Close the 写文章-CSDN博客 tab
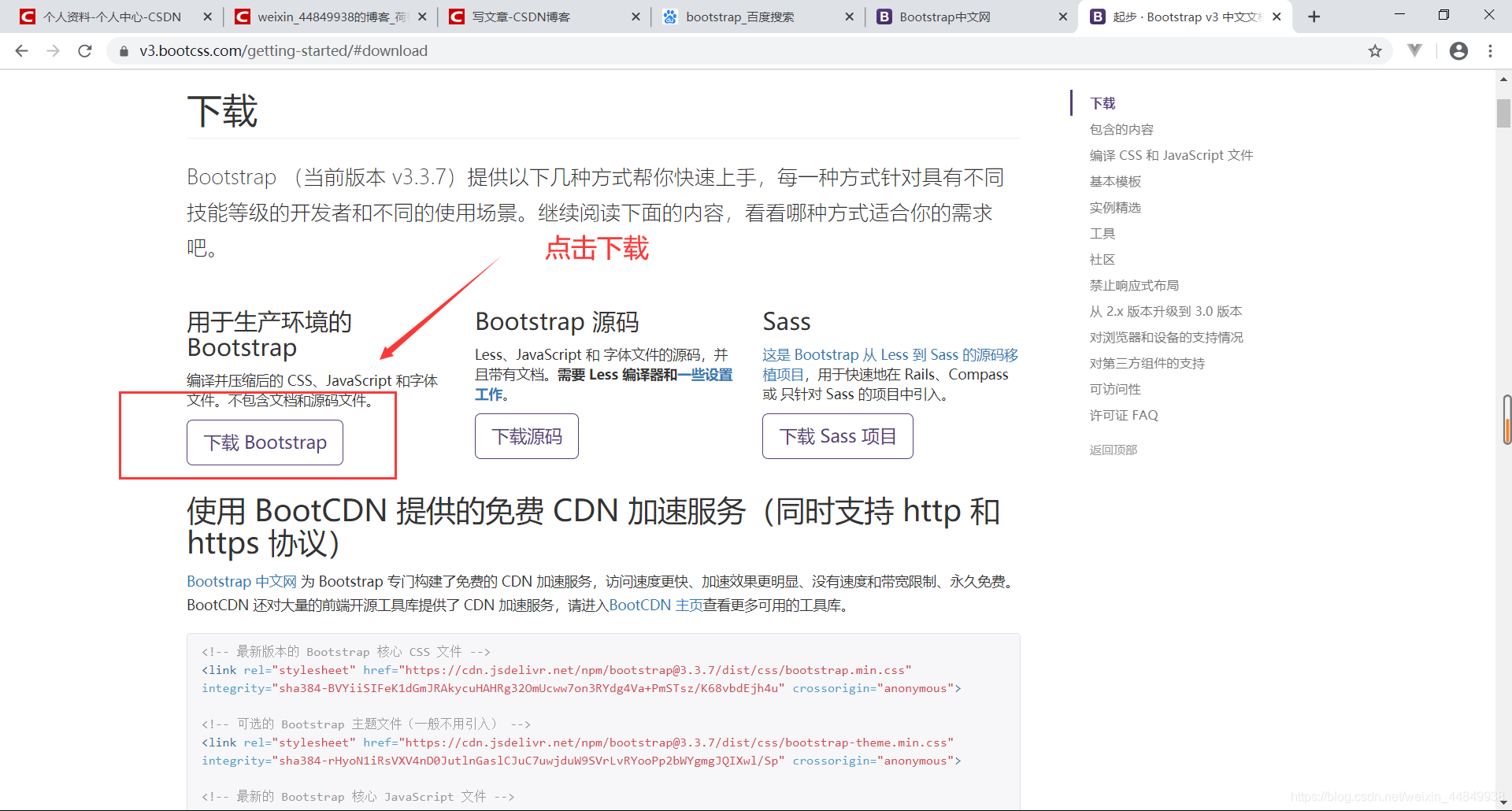Image resolution: width=1512 pixels, height=811 pixels. [636, 17]
